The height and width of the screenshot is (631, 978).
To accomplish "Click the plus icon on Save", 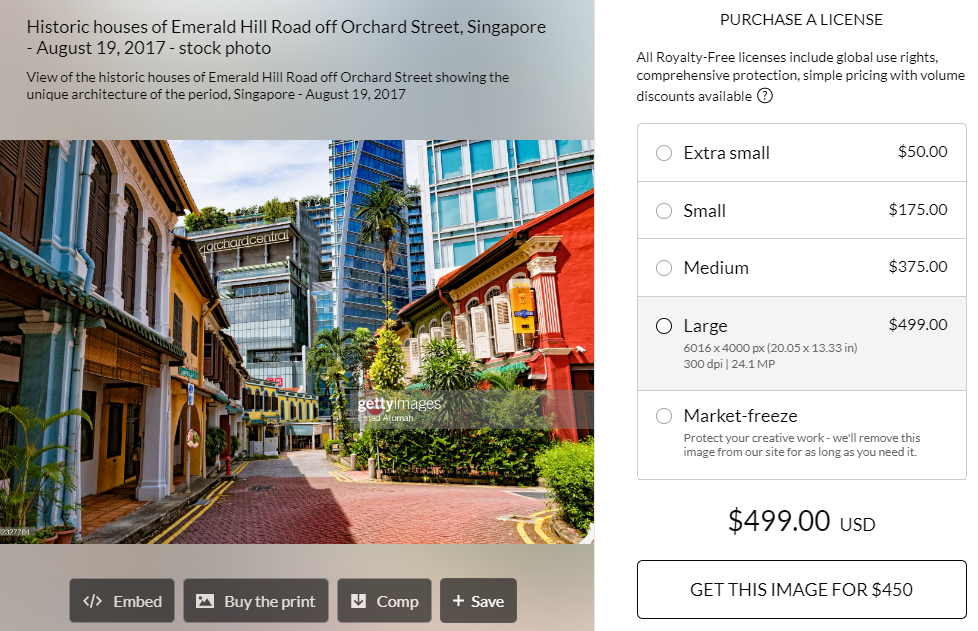I will (458, 600).
